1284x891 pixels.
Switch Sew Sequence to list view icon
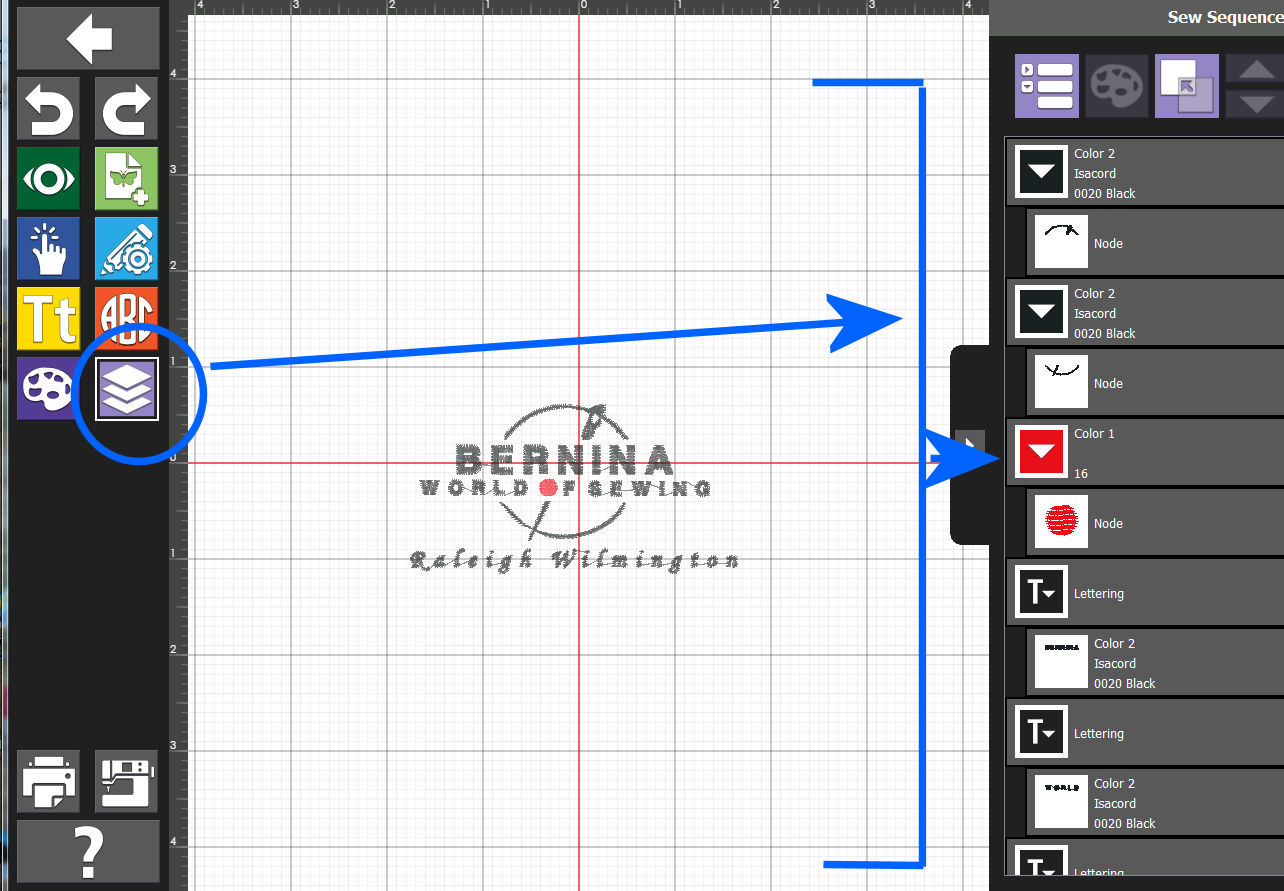point(1047,86)
